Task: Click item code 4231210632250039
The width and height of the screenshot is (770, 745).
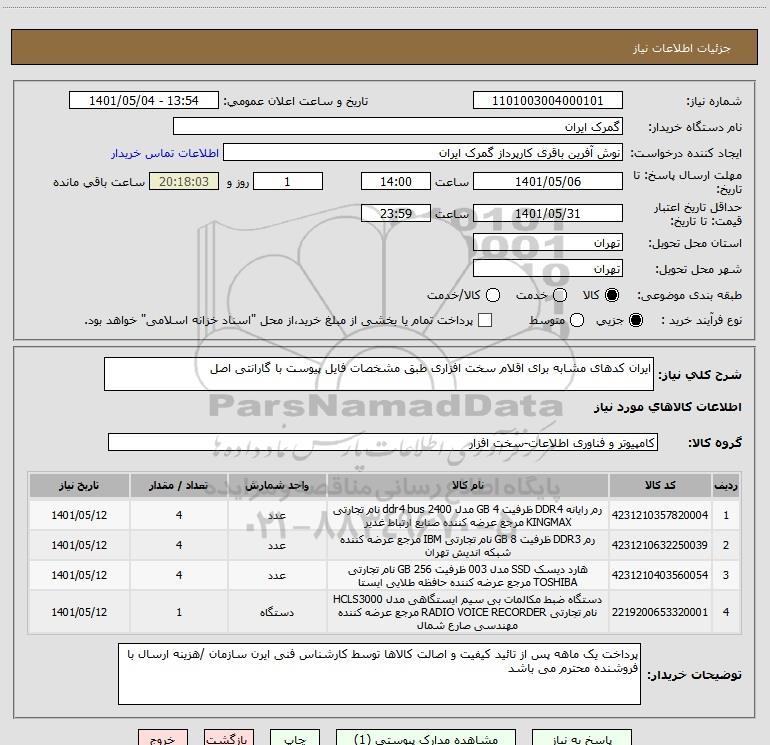Action: [x=660, y=545]
